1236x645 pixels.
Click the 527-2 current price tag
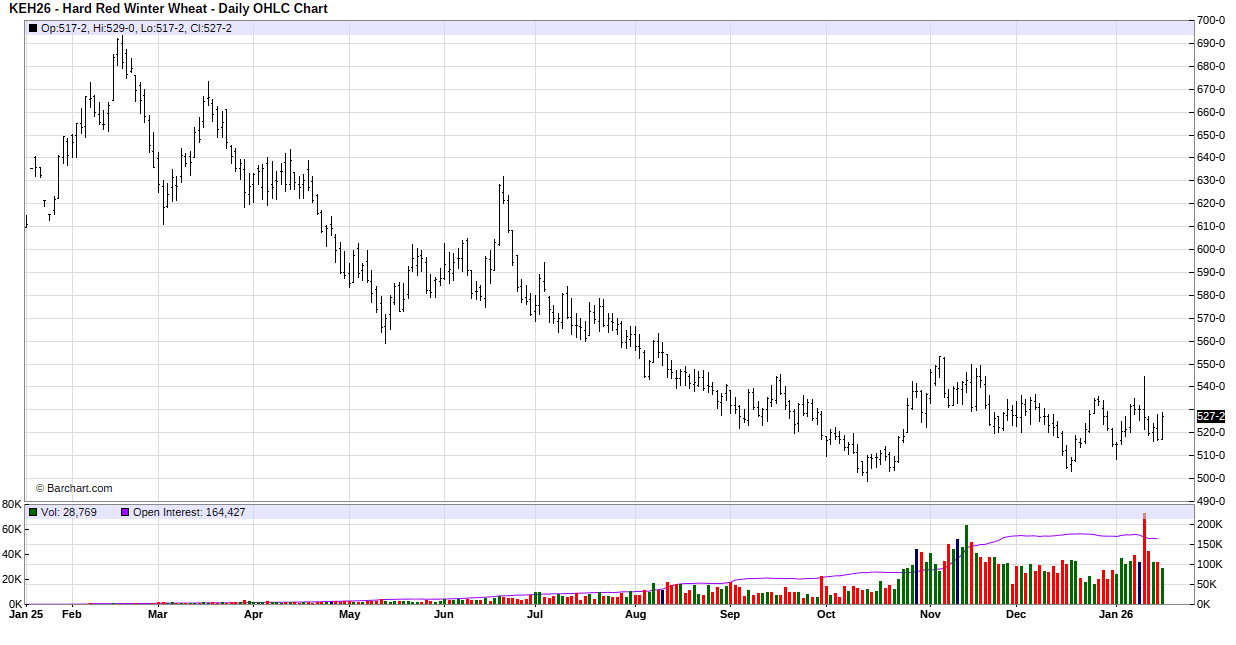1211,416
